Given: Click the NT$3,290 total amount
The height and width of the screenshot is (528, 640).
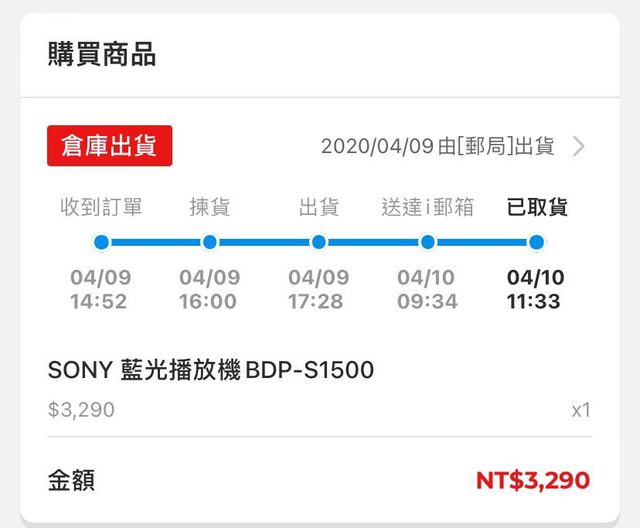Looking at the screenshot, I should click(532, 480).
